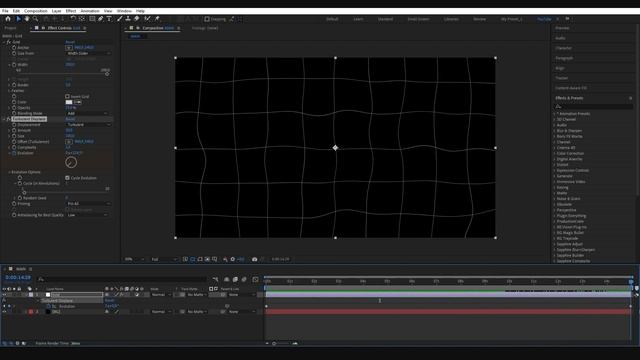Image resolution: width=640 pixels, height=360 pixels.
Task: Open viewer resolution dropdown set to Full
Action: point(164,259)
